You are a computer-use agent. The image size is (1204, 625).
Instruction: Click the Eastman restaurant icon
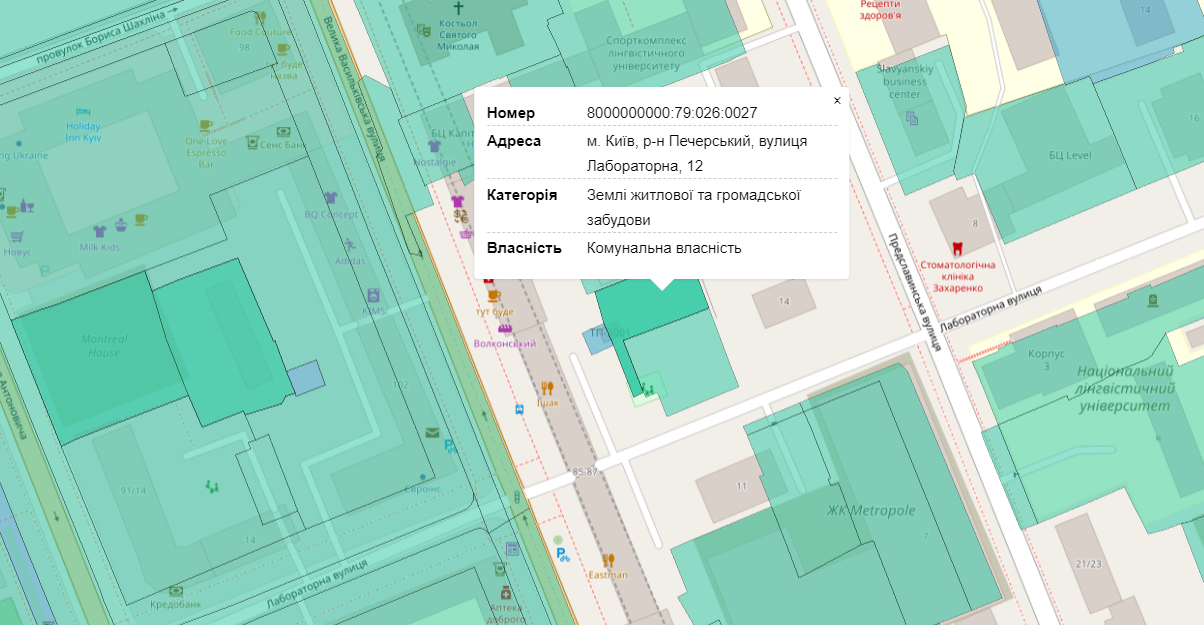pyautogui.click(x=607, y=560)
